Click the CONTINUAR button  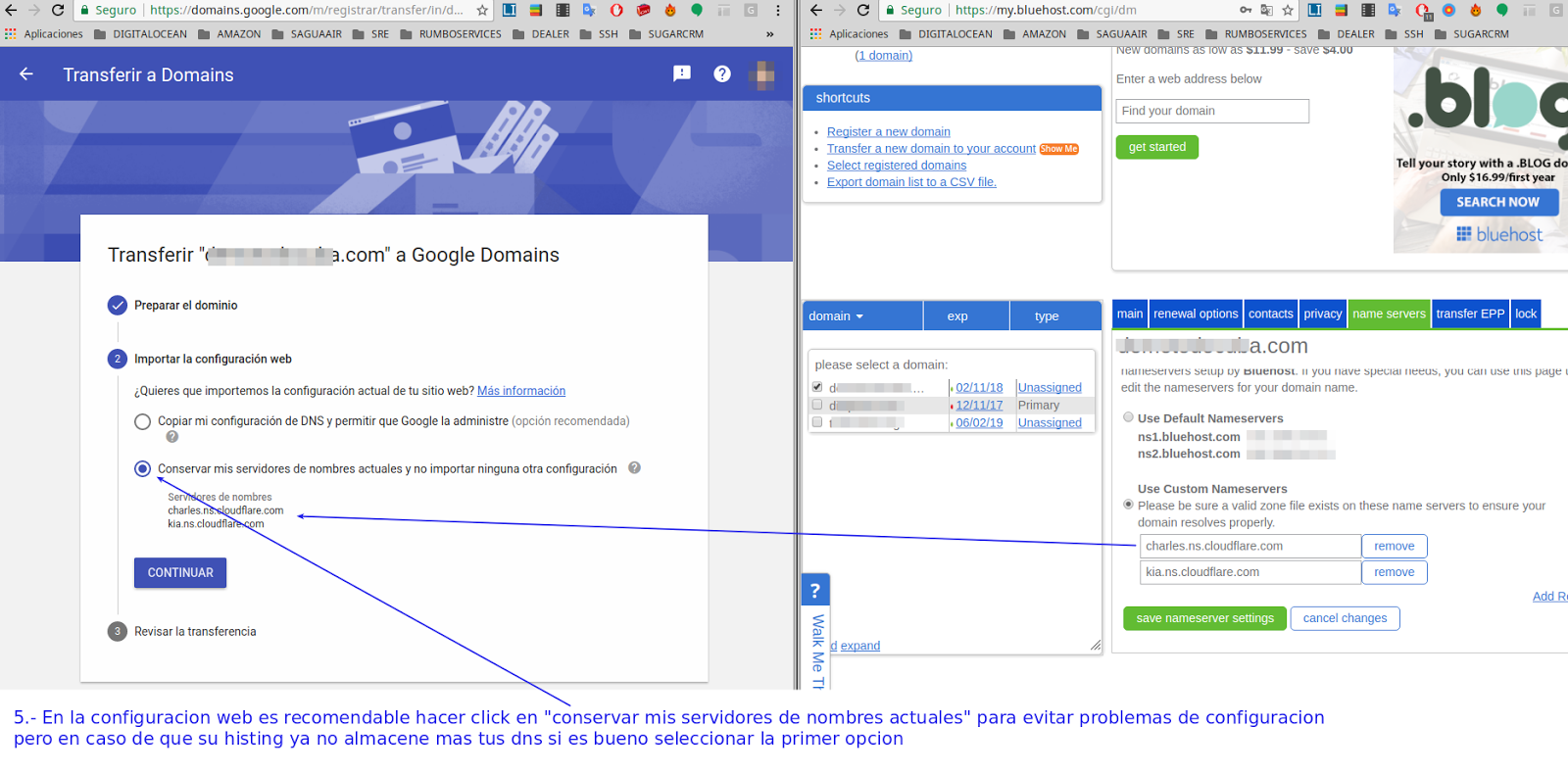point(180,572)
